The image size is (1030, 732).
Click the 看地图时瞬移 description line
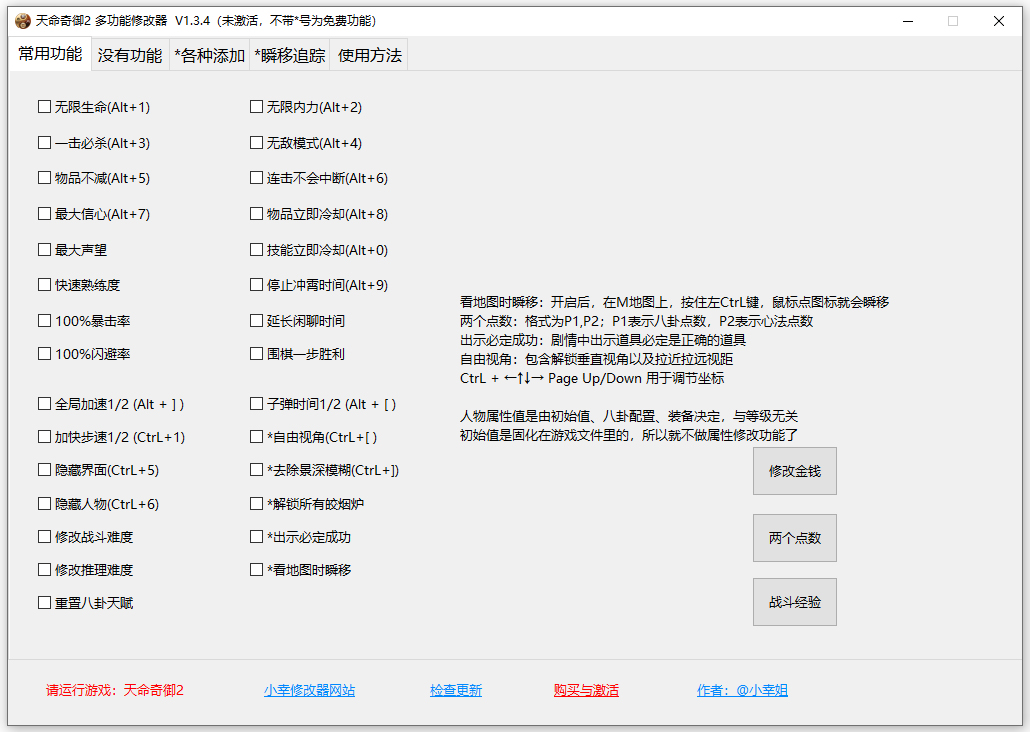[x=674, y=302]
